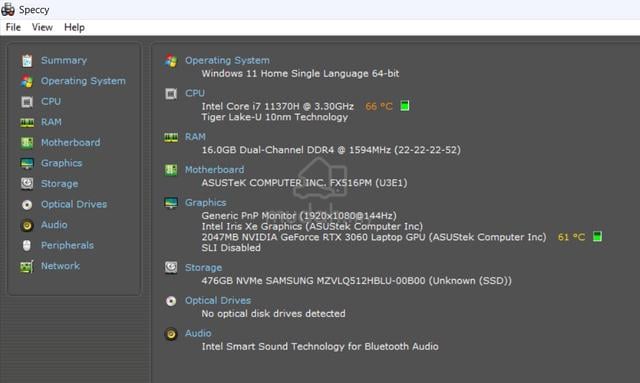Click the RAM stick icon in sidebar
The width and height of the screenshot is (640, 383).
click(27, 122)
